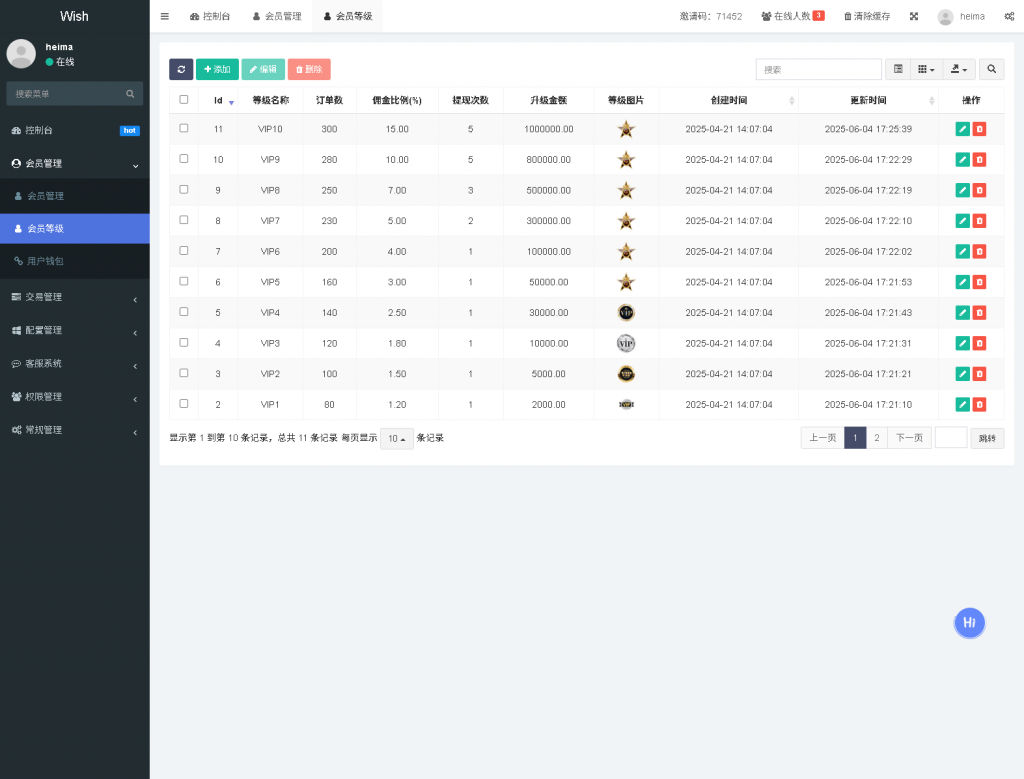Open the columns display dropdown
The width and height of the screenshot is (1024, 779).
(926, 69)
